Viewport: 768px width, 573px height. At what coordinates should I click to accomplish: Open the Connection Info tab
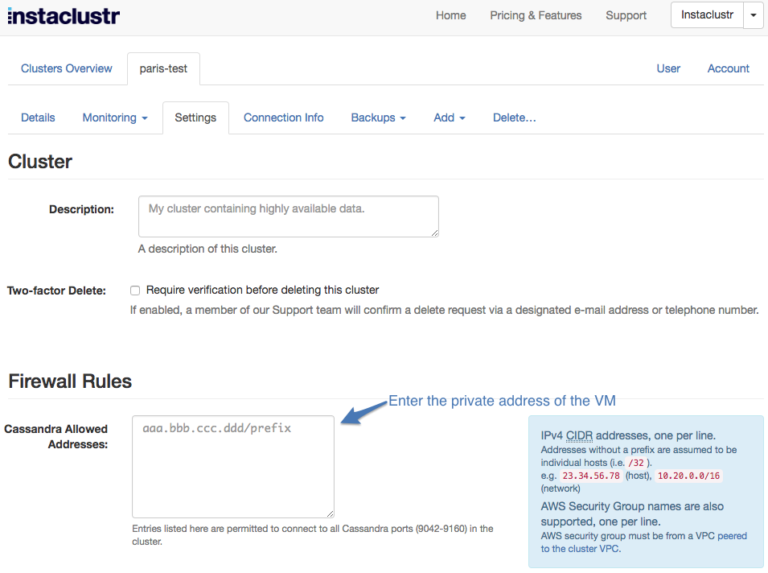[x=283, y=118]
